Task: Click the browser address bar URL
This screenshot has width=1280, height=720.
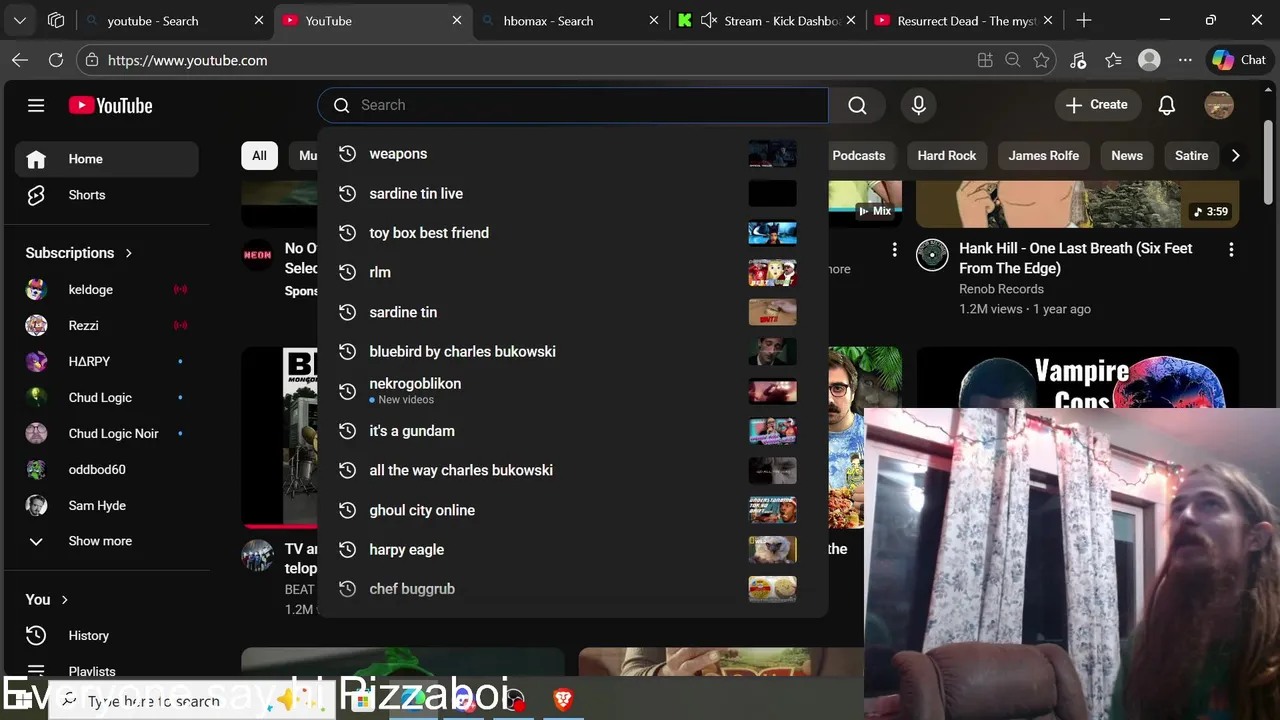Action: pos(187,60)
